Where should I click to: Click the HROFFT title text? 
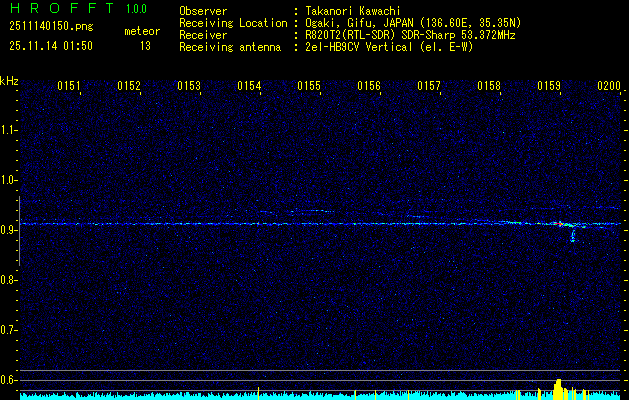point(61,8)
